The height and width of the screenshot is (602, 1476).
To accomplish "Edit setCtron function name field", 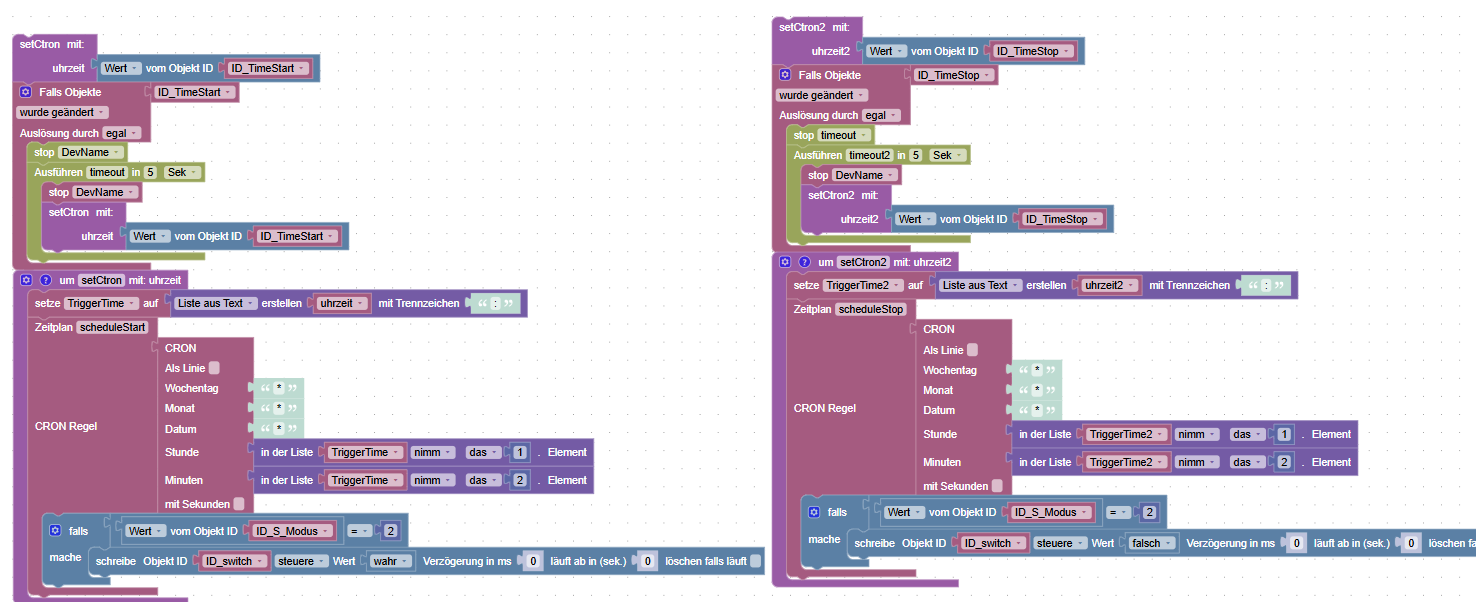I will (102, 280).
